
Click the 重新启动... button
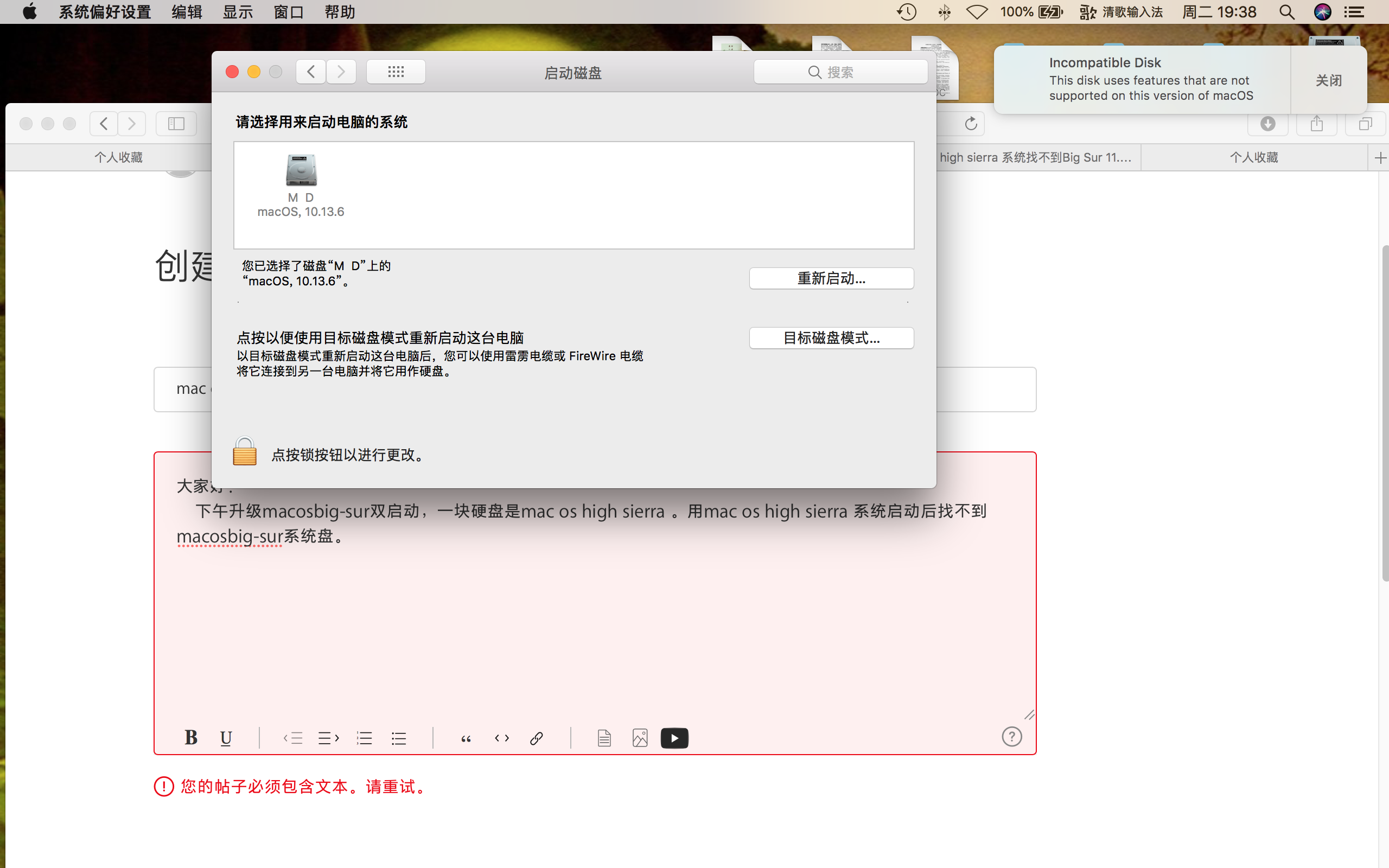pyautogui.click(x=831, y=278)
